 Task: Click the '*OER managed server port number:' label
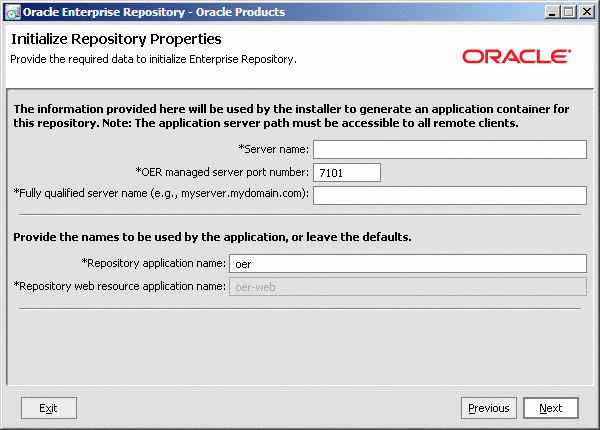[x=222, y=172]
